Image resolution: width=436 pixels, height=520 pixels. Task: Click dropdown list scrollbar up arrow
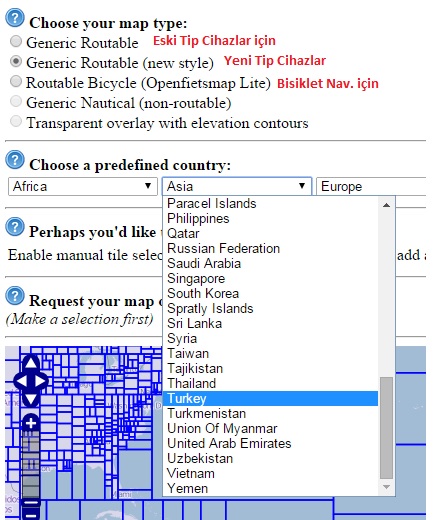point(386,205)
